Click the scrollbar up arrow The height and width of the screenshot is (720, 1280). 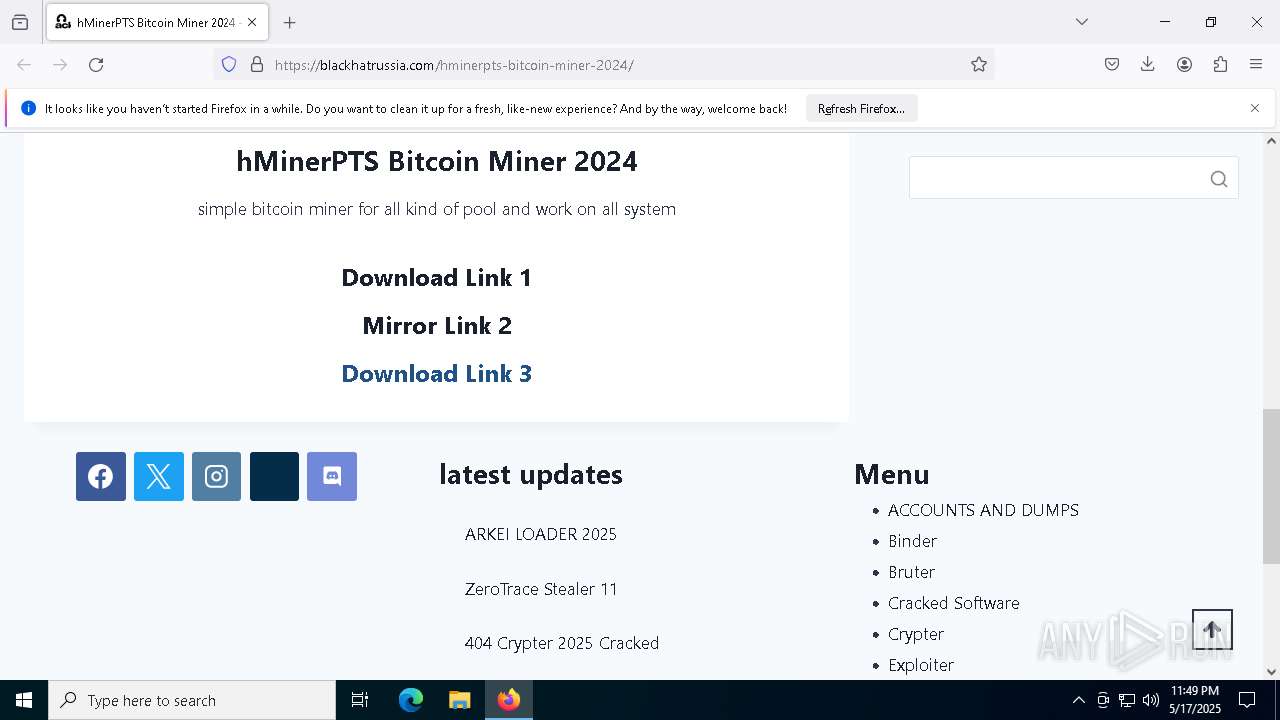[x=1271, y=140]
